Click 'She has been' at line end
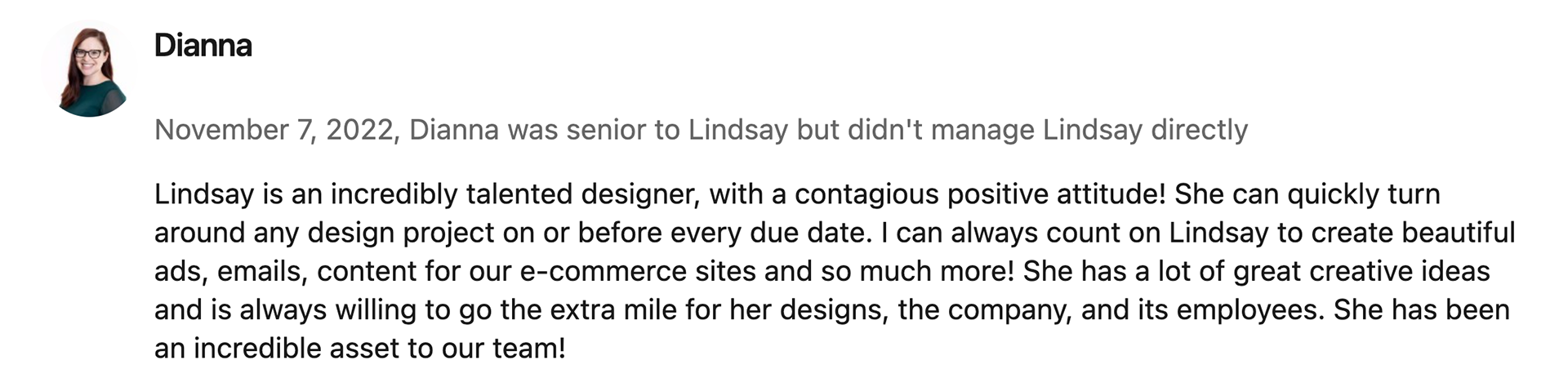The width and height of the screenshot is (1568, 387). click(1421, 309)
